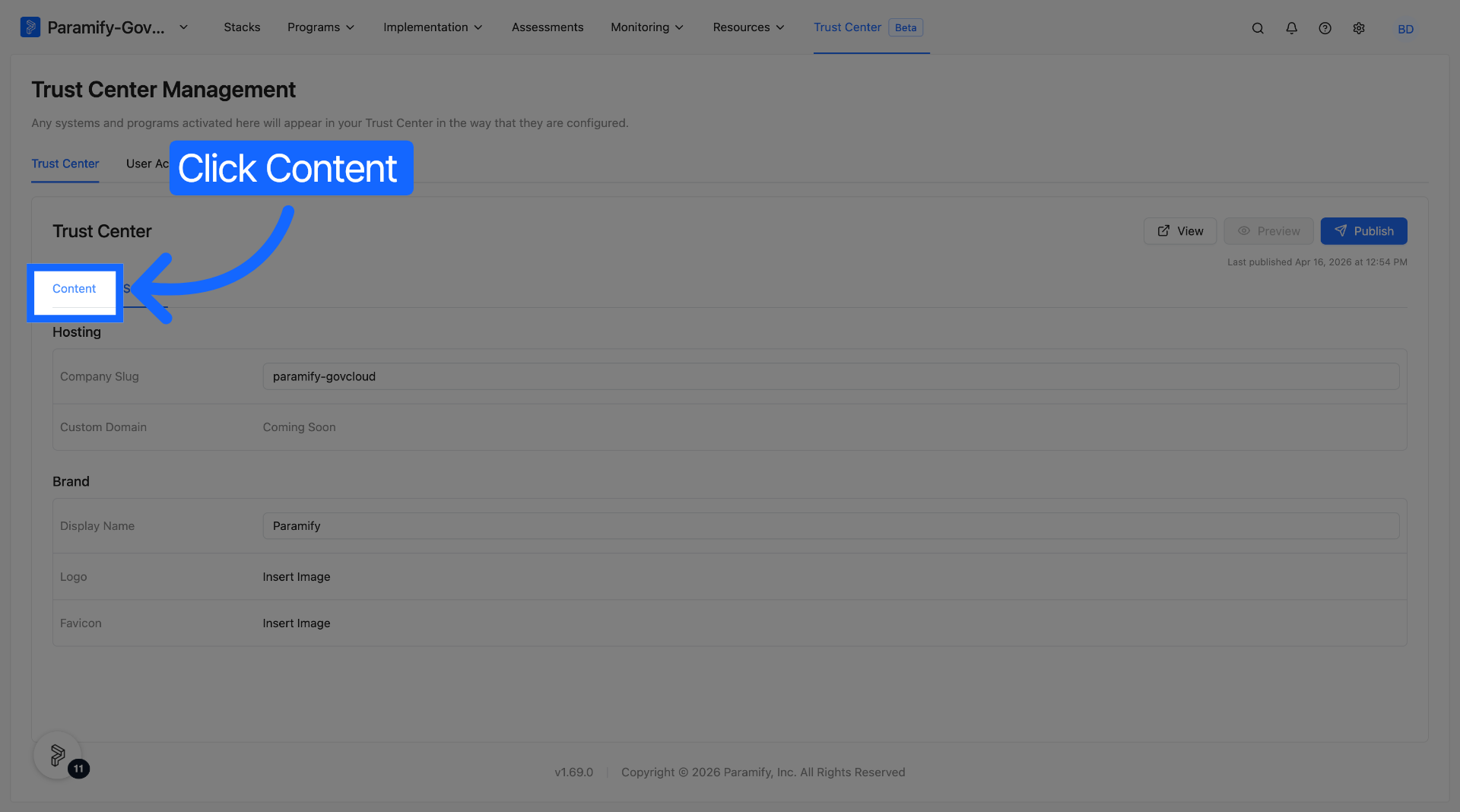Publish the Trust Center
Screen dimensions: 1460x812
pyautogui.click(x=1363, y=231)
